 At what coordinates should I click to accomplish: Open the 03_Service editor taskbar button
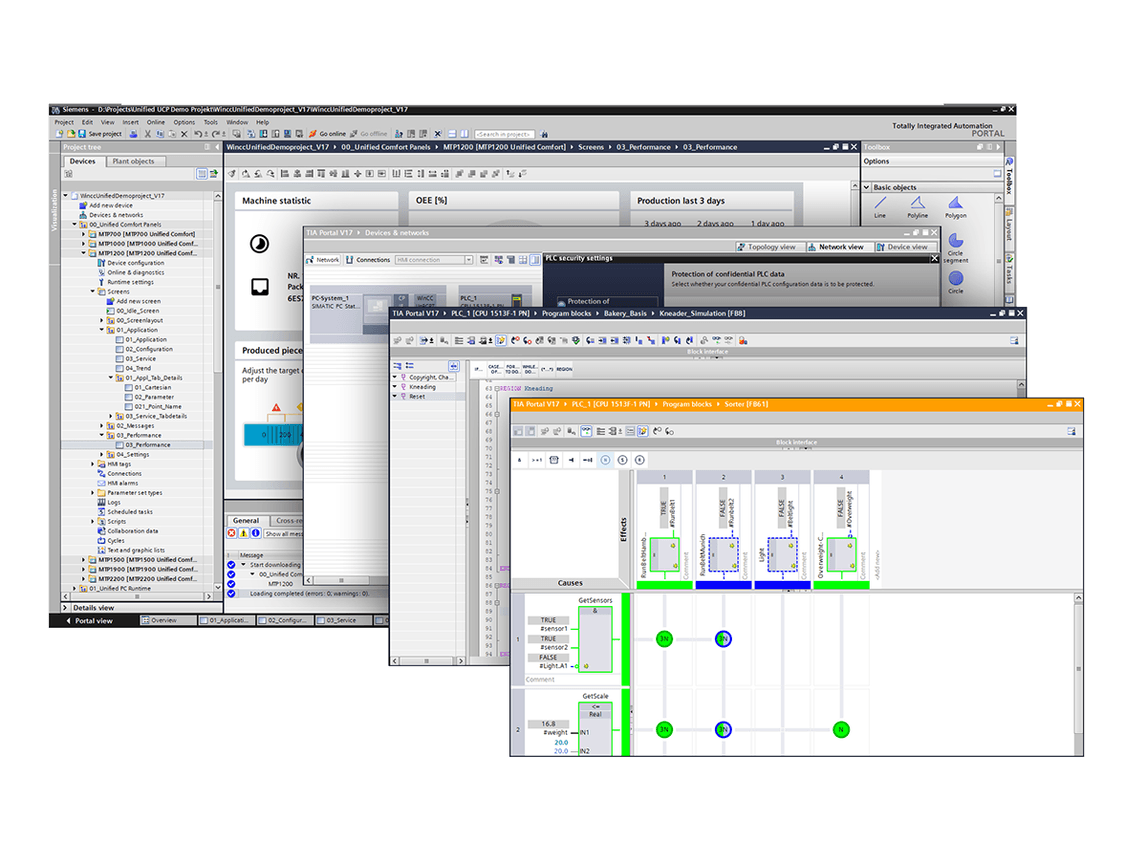(342, 621)
